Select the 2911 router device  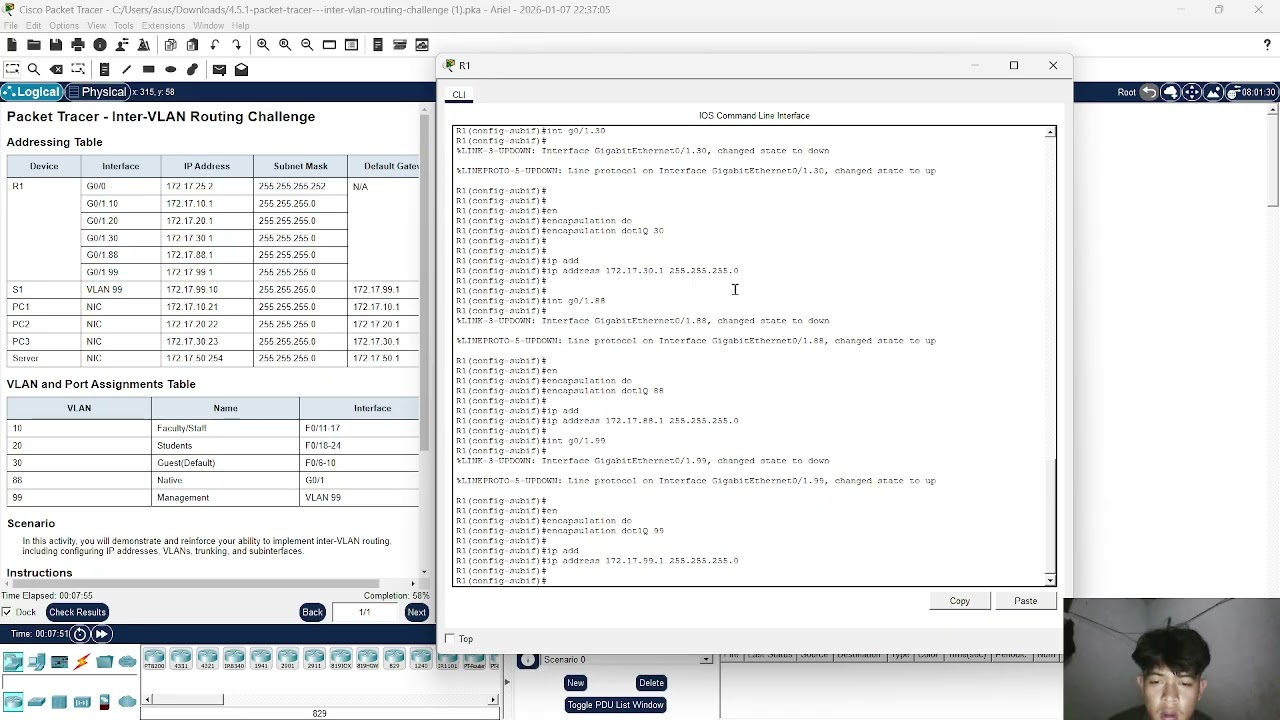[x=314, y=659]
